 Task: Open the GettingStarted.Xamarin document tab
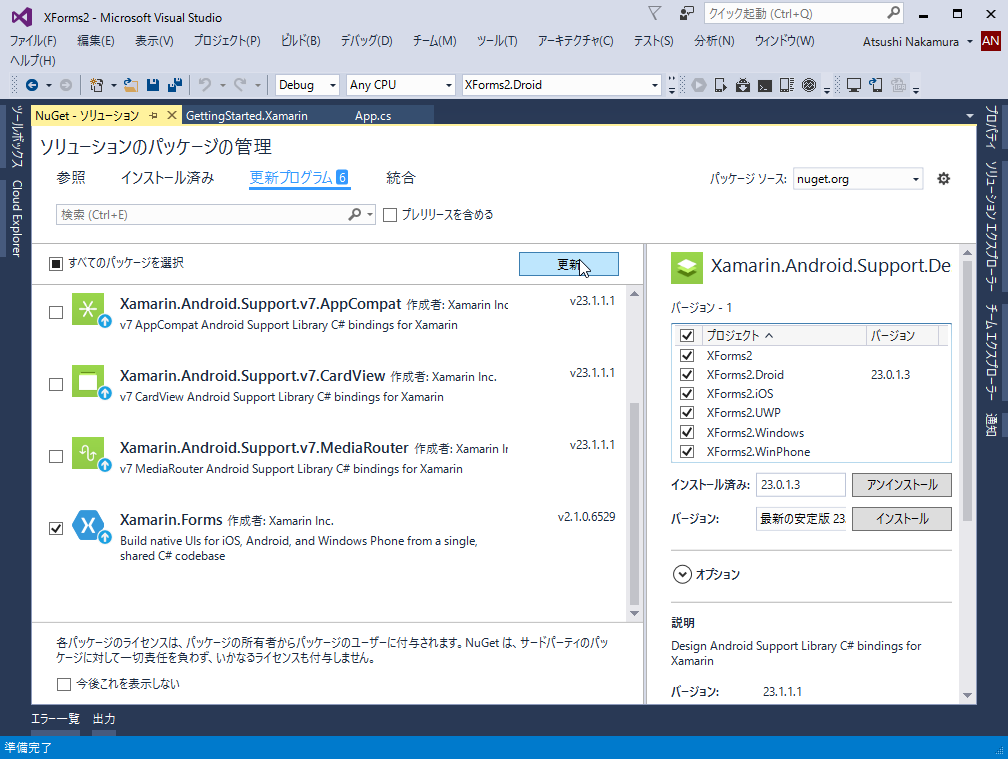click(247, 116)
